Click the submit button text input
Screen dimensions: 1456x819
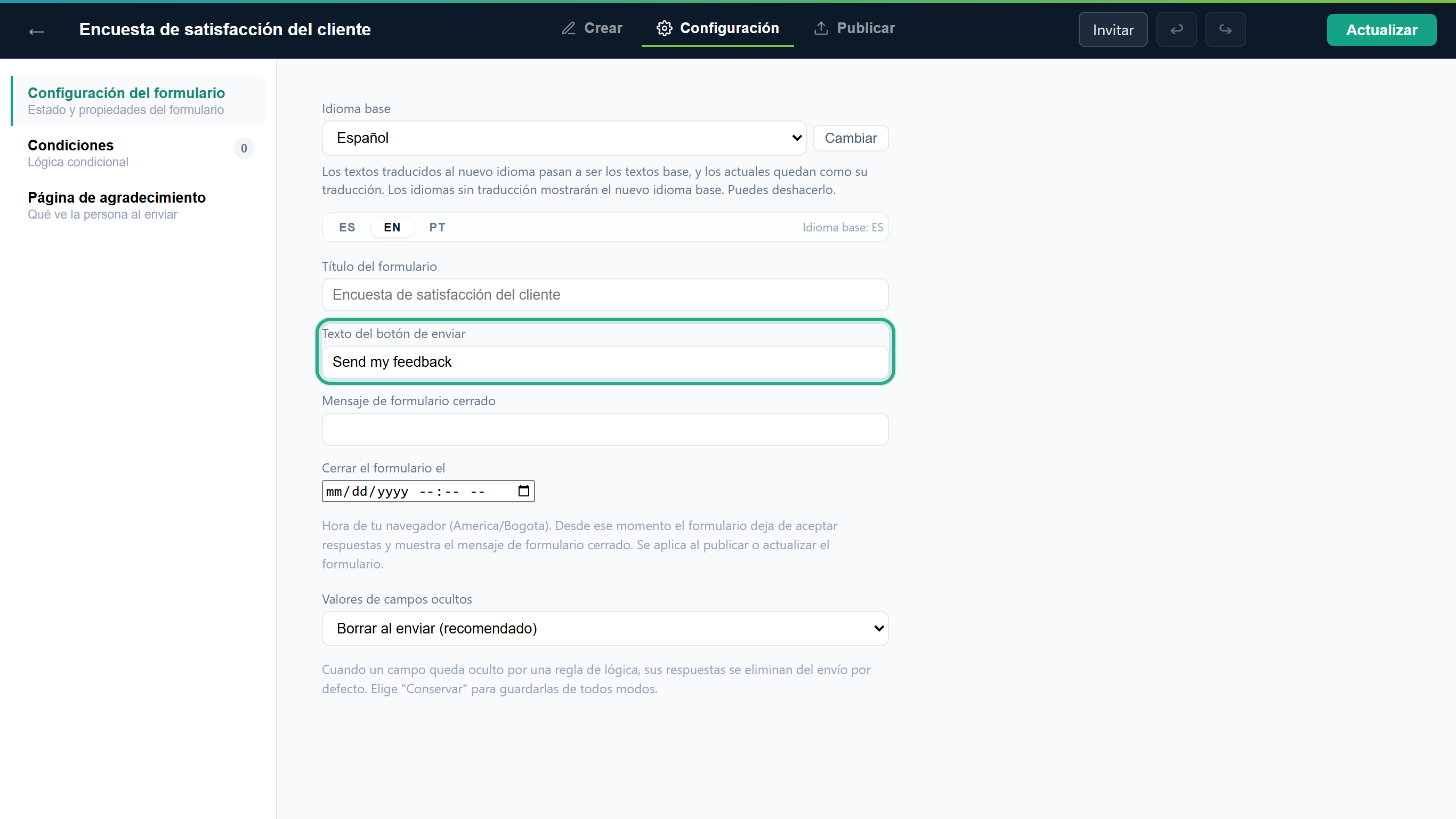point(605,362)
